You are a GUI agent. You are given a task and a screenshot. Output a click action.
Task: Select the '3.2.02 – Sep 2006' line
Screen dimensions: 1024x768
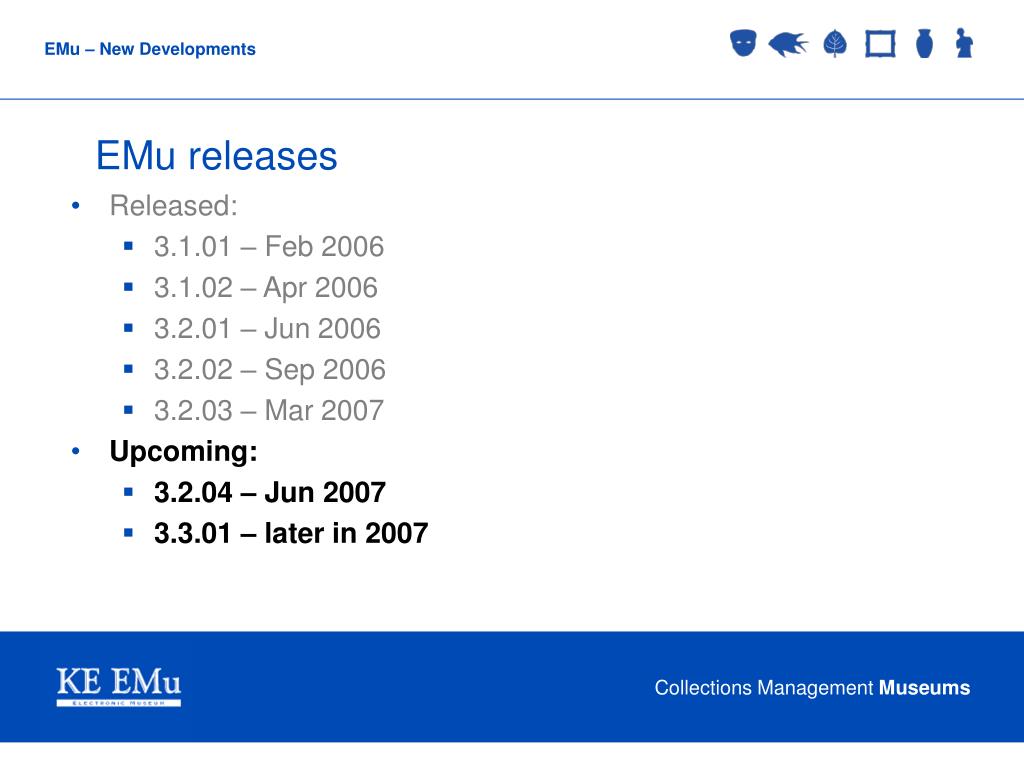[x=270, y=370]
